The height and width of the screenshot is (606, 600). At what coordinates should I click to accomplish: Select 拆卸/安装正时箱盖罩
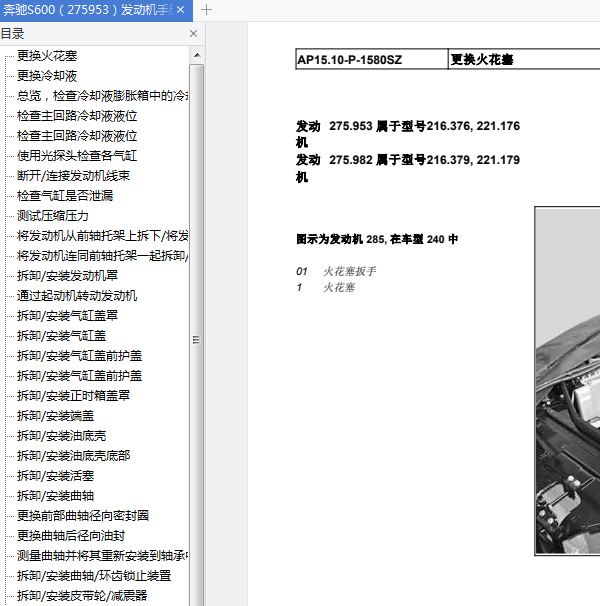(73, 396)
